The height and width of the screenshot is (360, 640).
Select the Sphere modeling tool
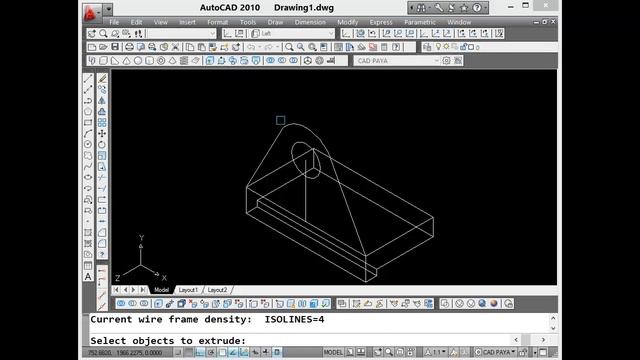point(138,61)
